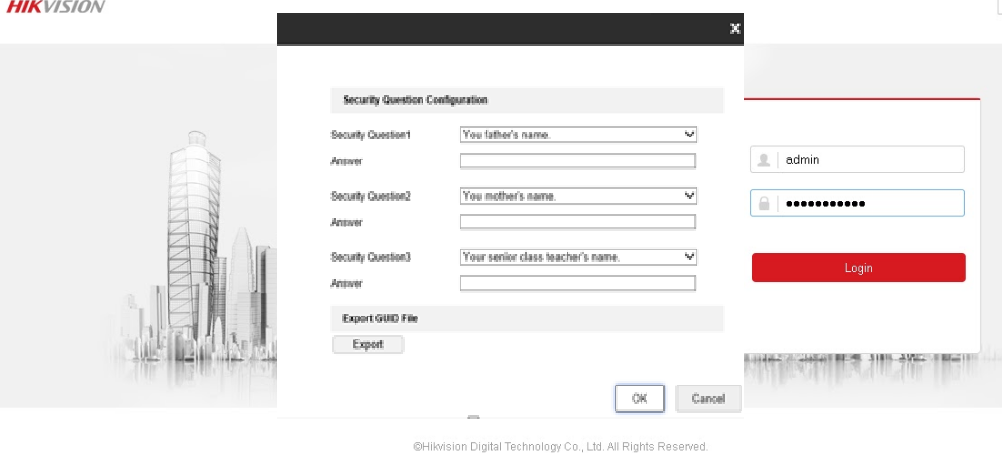Click the user avatar icon beside admin

[x=765, y=160]
